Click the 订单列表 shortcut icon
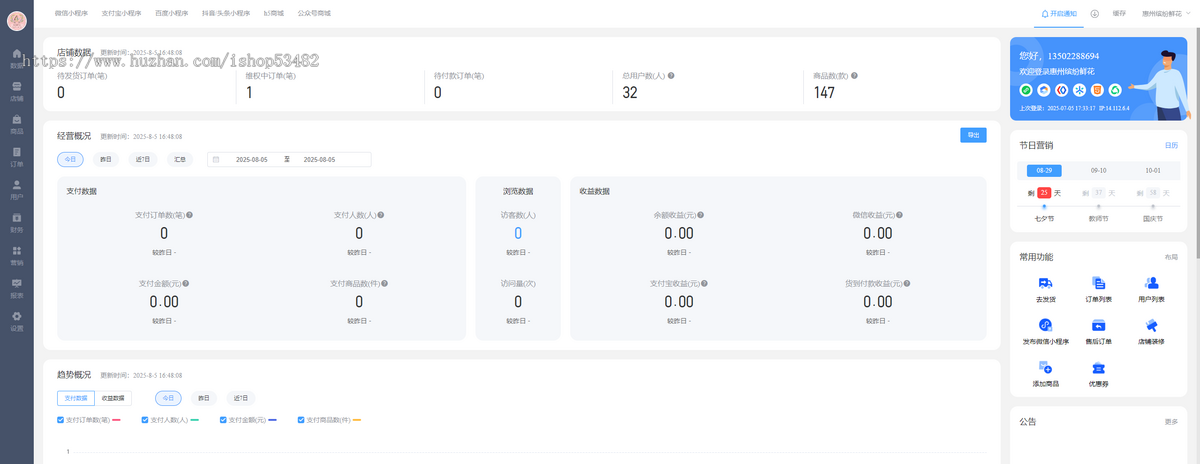This screenshot has height=464, width=1200. (1098, 283)
